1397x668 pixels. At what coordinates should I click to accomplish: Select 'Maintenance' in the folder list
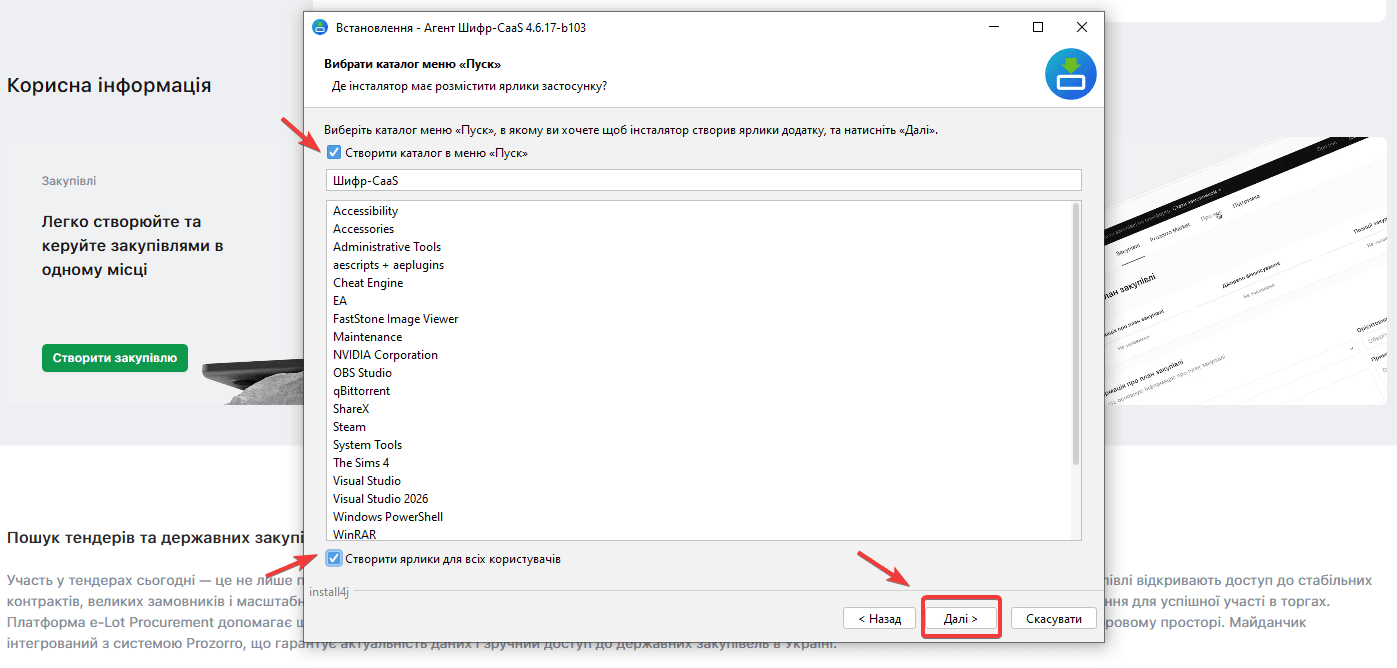[x=368, y=337]
